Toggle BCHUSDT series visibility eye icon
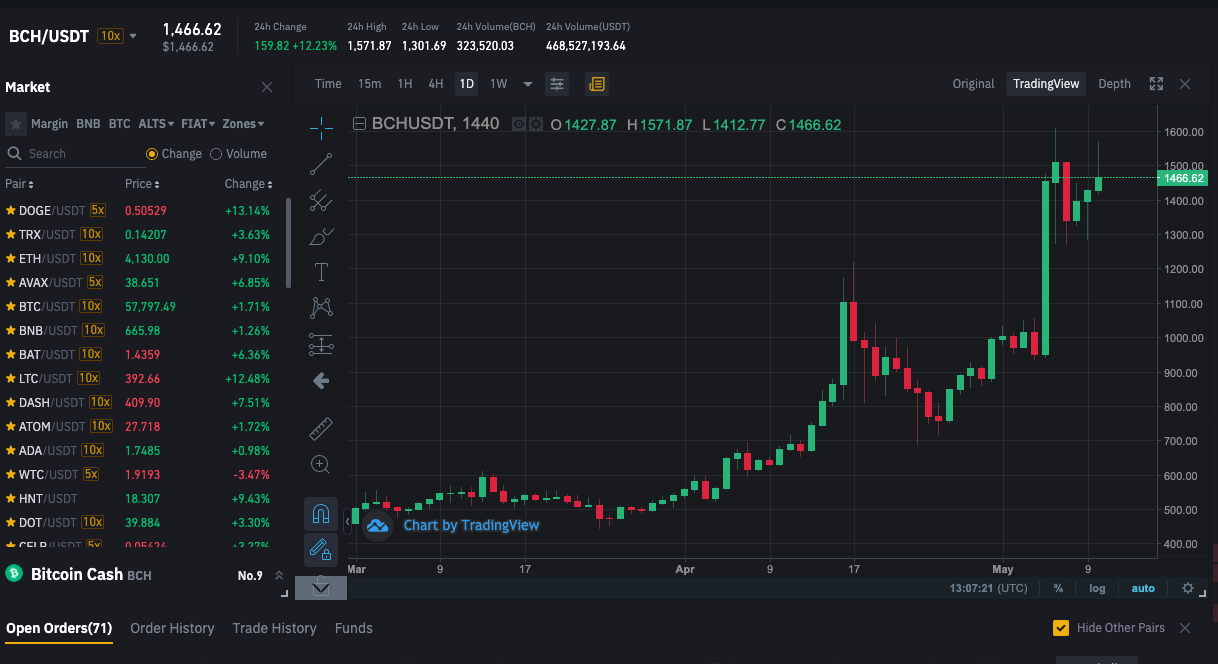Image resolution: width=1218 pixels, height=664 pixels. click(519, 125)
